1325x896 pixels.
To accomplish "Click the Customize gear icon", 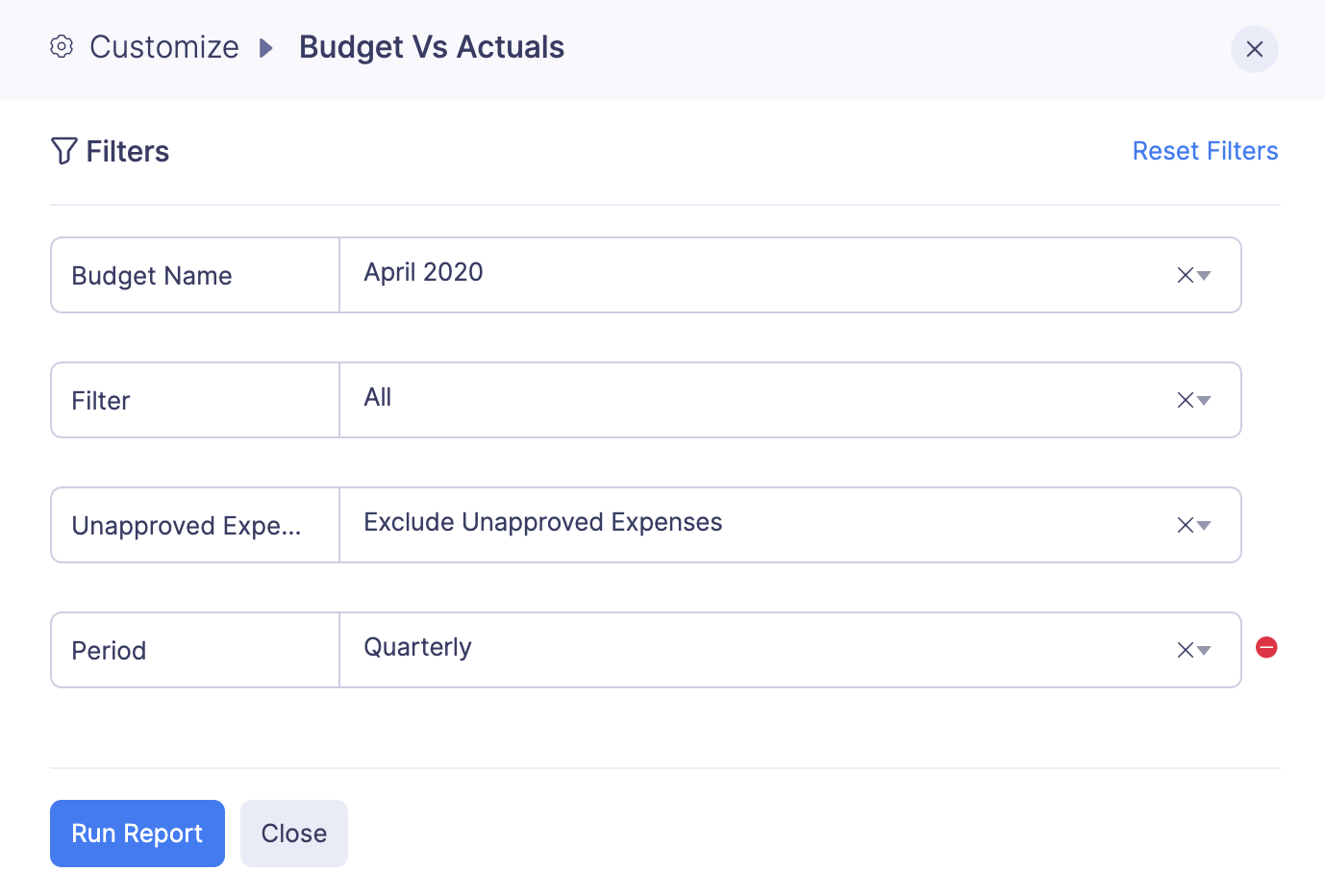I will pyautogui.click(x=62, y=46).
